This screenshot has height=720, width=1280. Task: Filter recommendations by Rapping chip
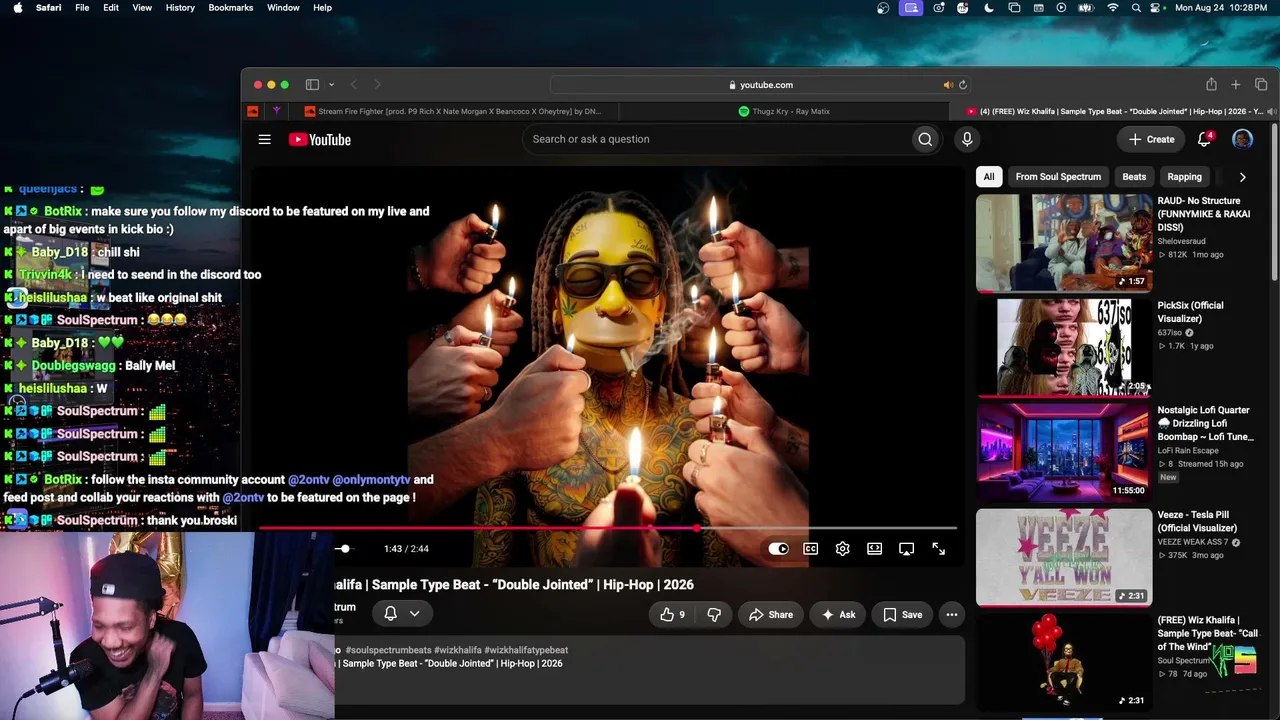1184,177
